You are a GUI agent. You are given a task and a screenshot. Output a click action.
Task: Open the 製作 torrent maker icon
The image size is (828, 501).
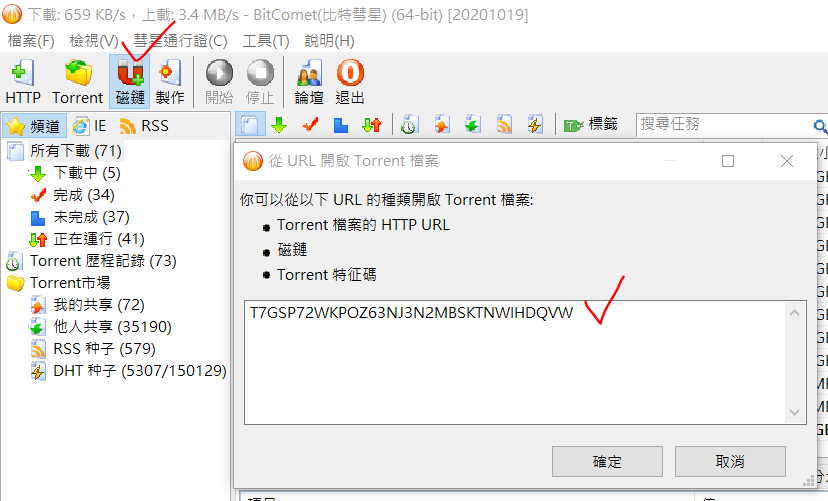pos(170,82)
